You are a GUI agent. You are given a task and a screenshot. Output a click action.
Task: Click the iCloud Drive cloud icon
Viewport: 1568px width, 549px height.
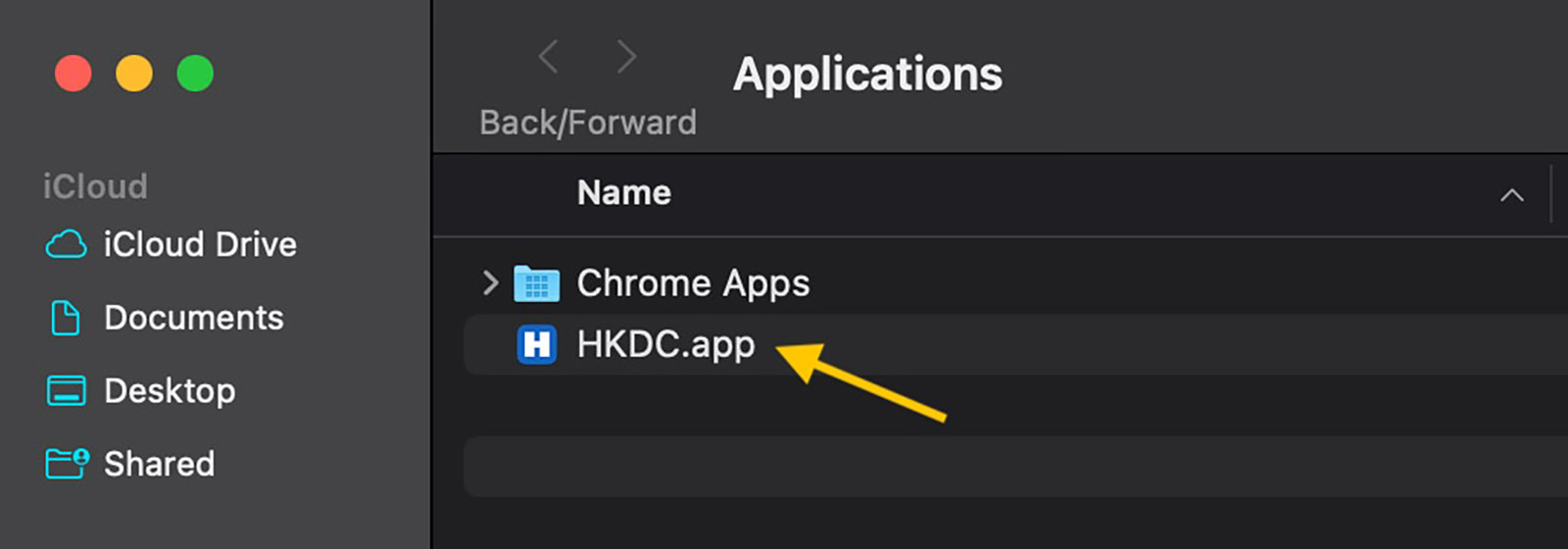66,244
